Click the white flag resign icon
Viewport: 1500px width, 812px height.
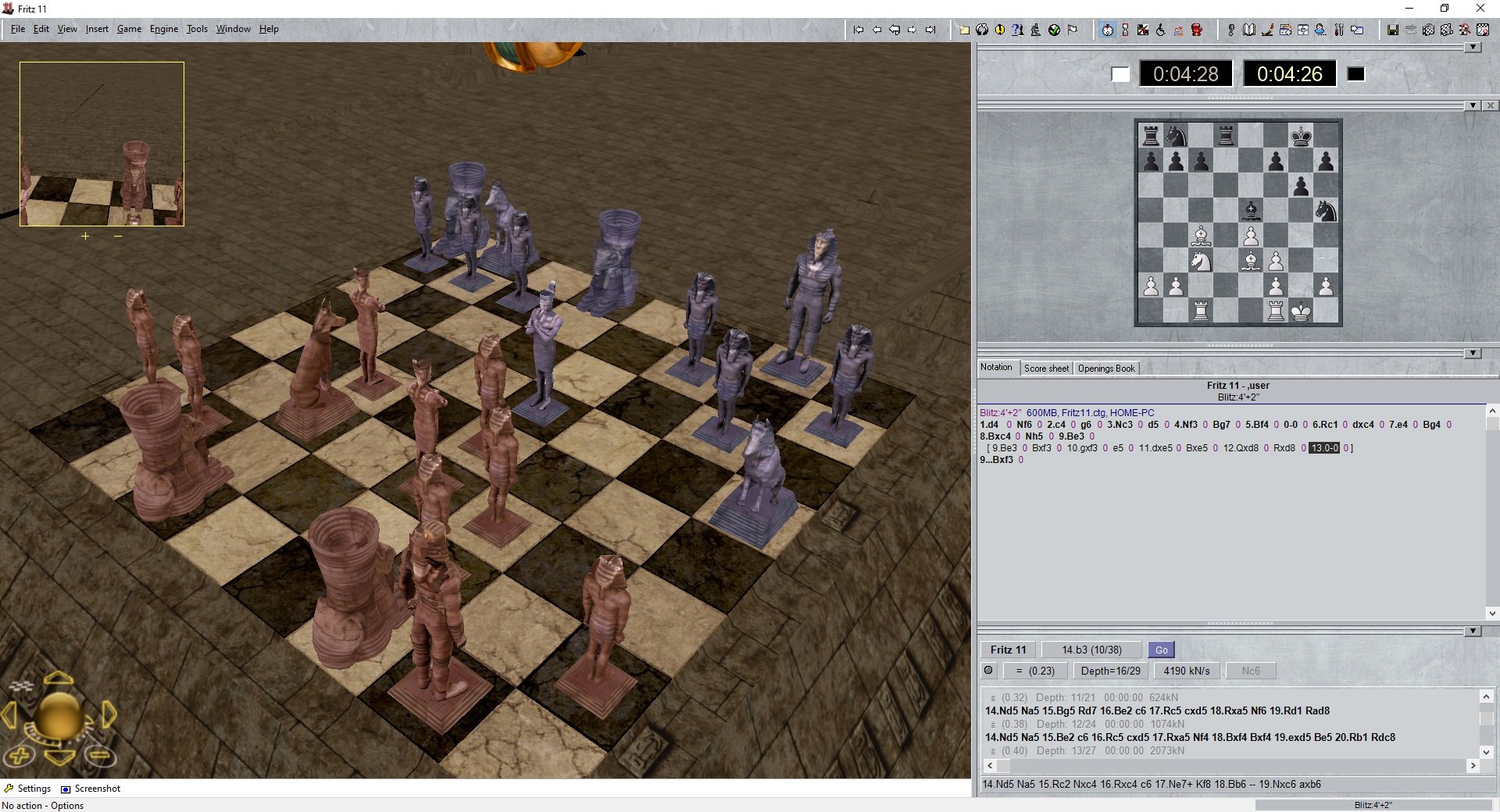(x=1072, y=30)
